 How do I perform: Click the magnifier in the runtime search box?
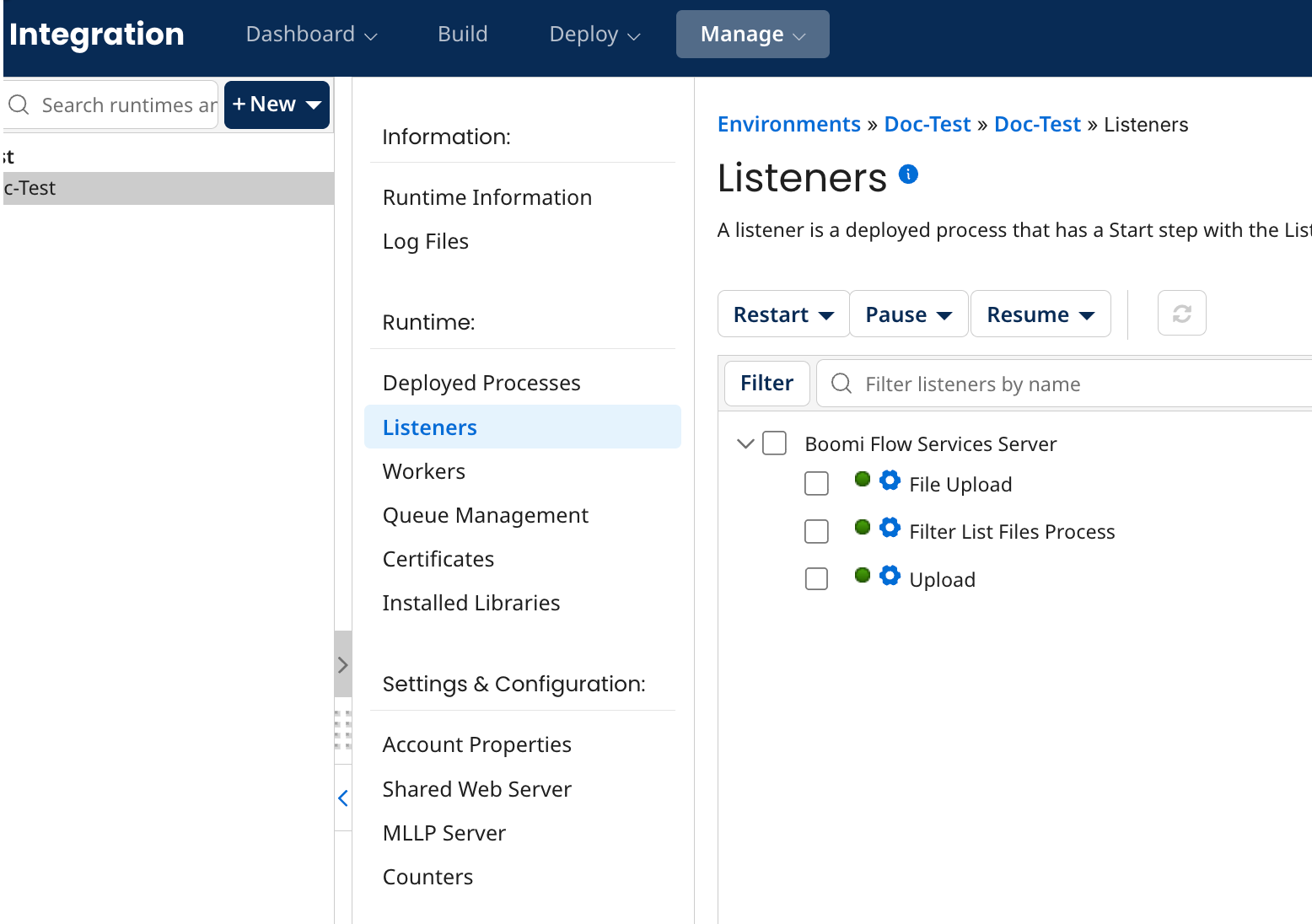[x=19, y=105]
